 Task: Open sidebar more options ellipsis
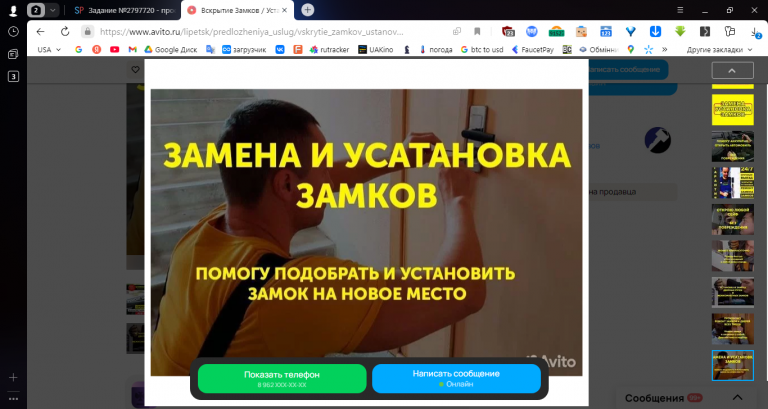[13, 399]
